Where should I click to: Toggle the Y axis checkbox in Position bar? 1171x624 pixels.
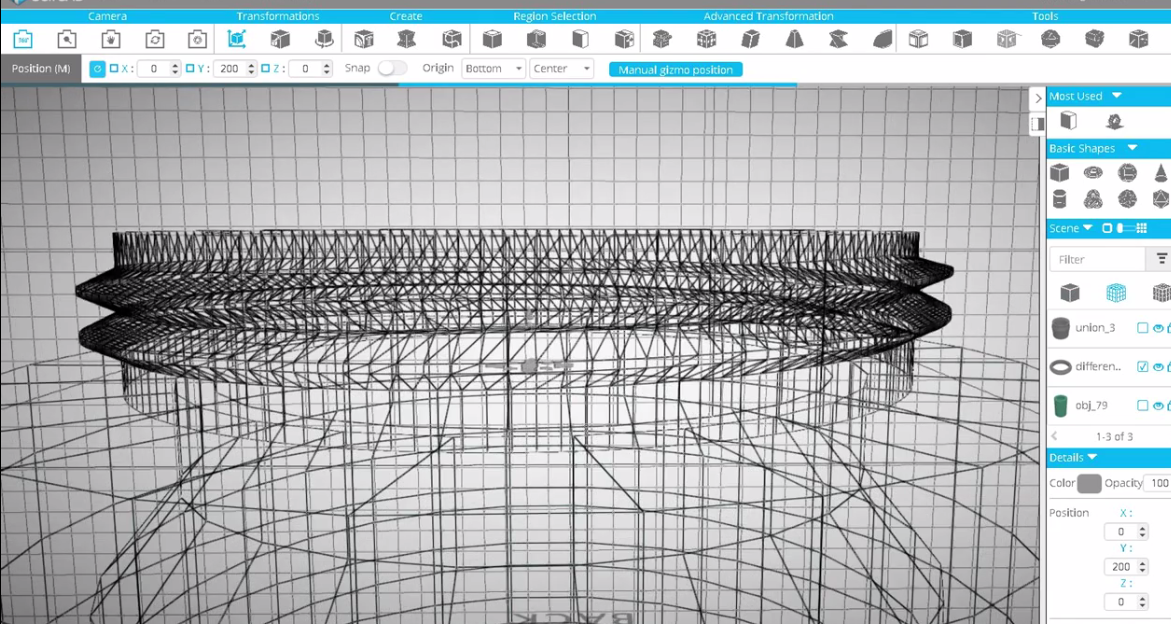click(190, 68)
